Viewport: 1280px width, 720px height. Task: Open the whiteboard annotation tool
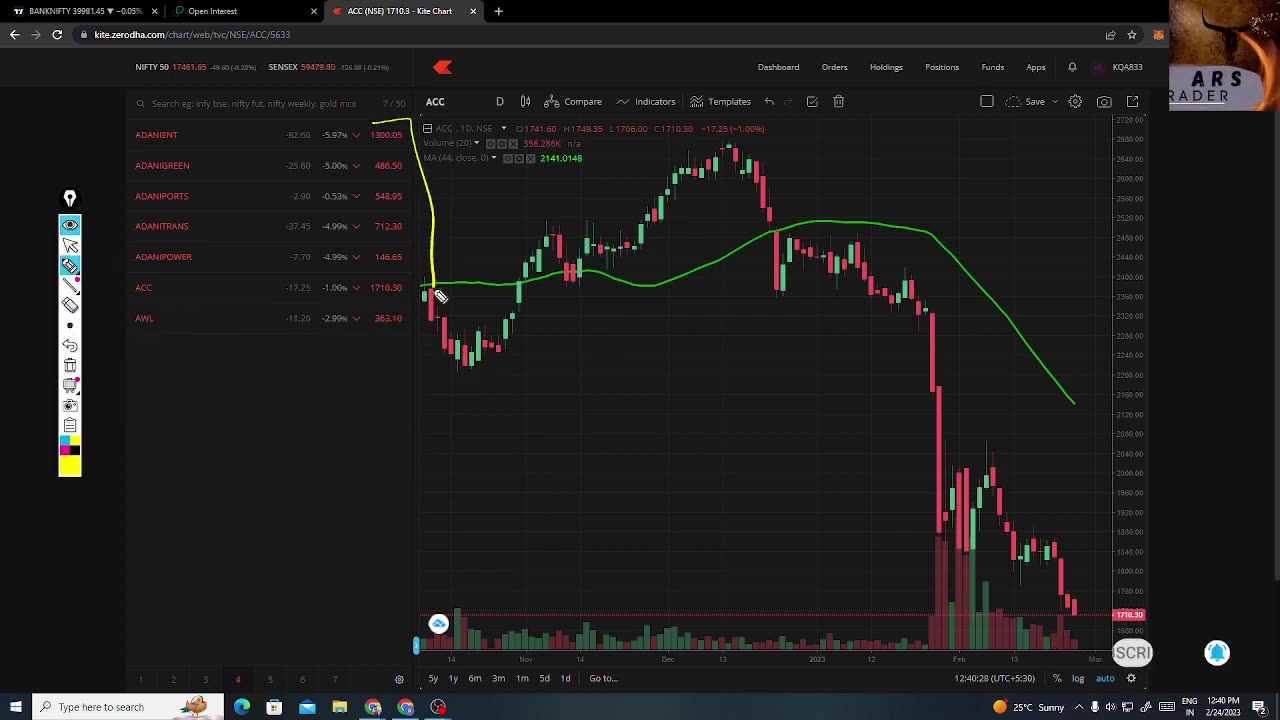pos(70,385)
